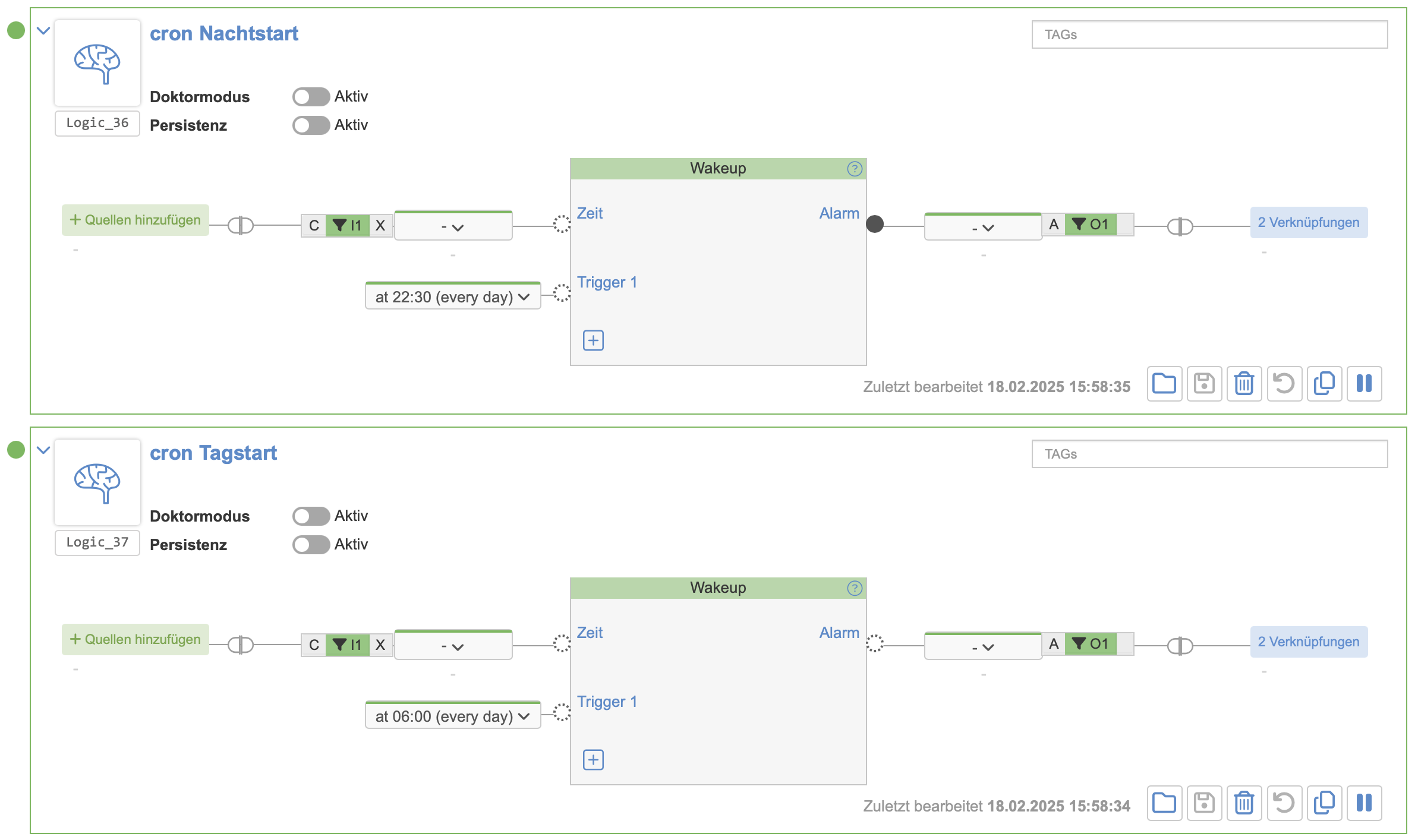1418x840 pixels.
Task: Pause the cron Tagstart logic
Action: pyautogui.click(x=1364, y=803)
